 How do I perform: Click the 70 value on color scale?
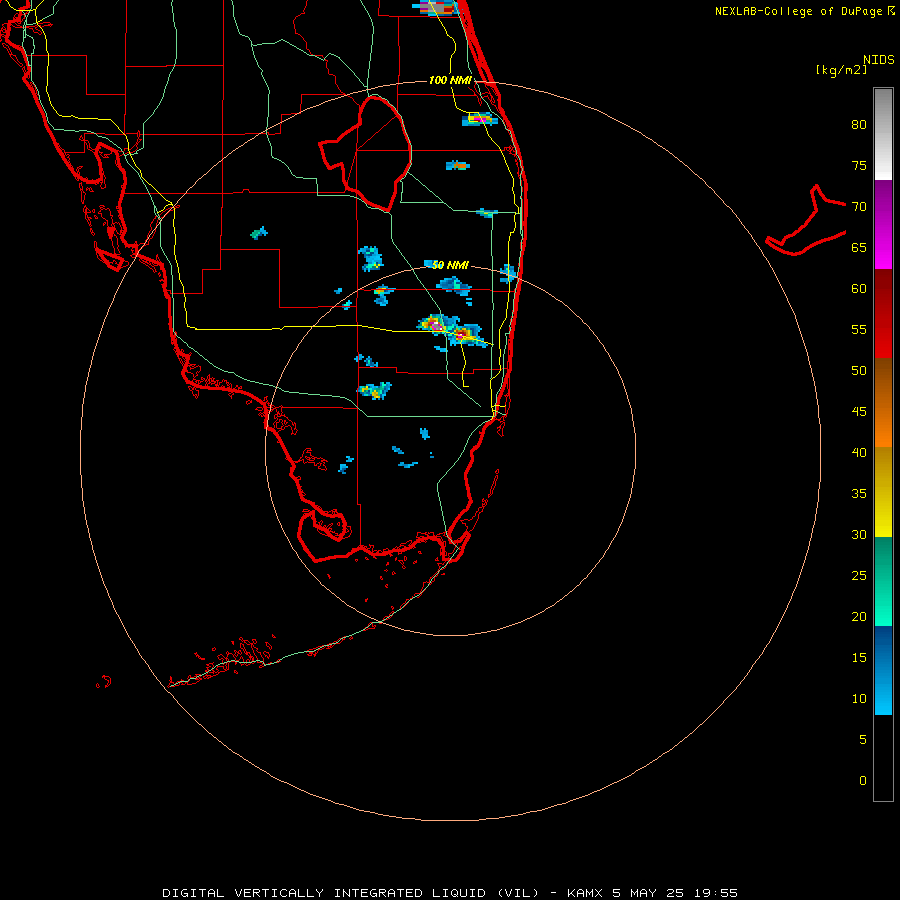(859, 207)
